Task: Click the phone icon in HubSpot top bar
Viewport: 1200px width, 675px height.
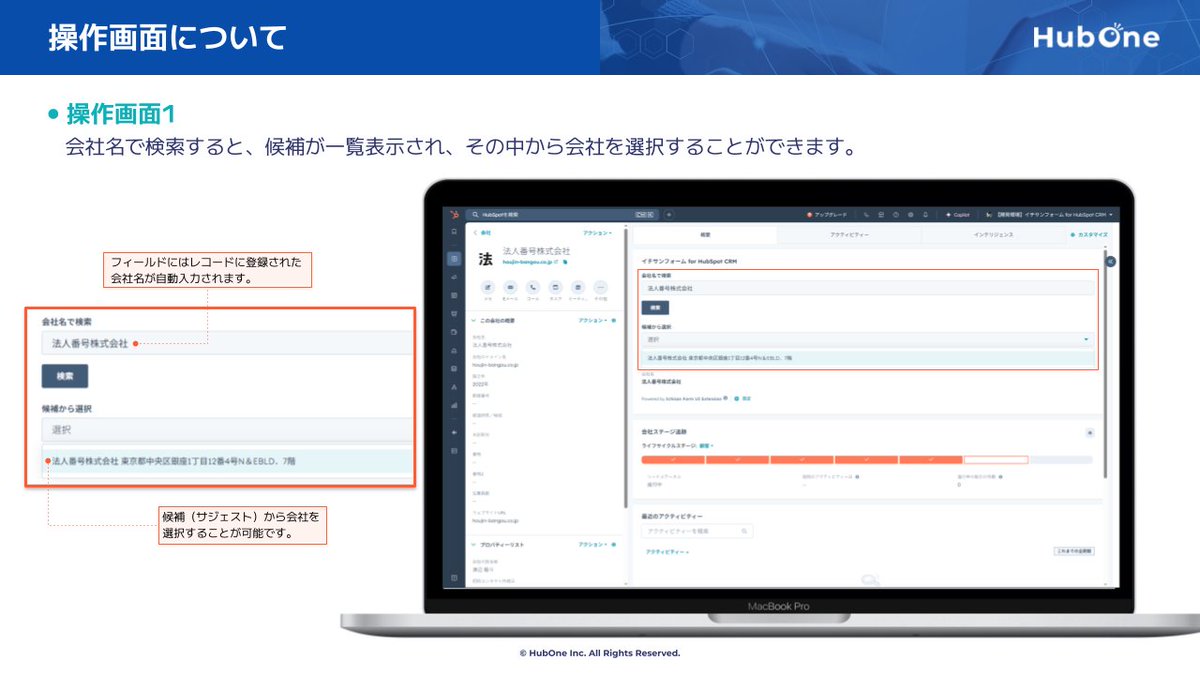Action: (x=865, y=214)
